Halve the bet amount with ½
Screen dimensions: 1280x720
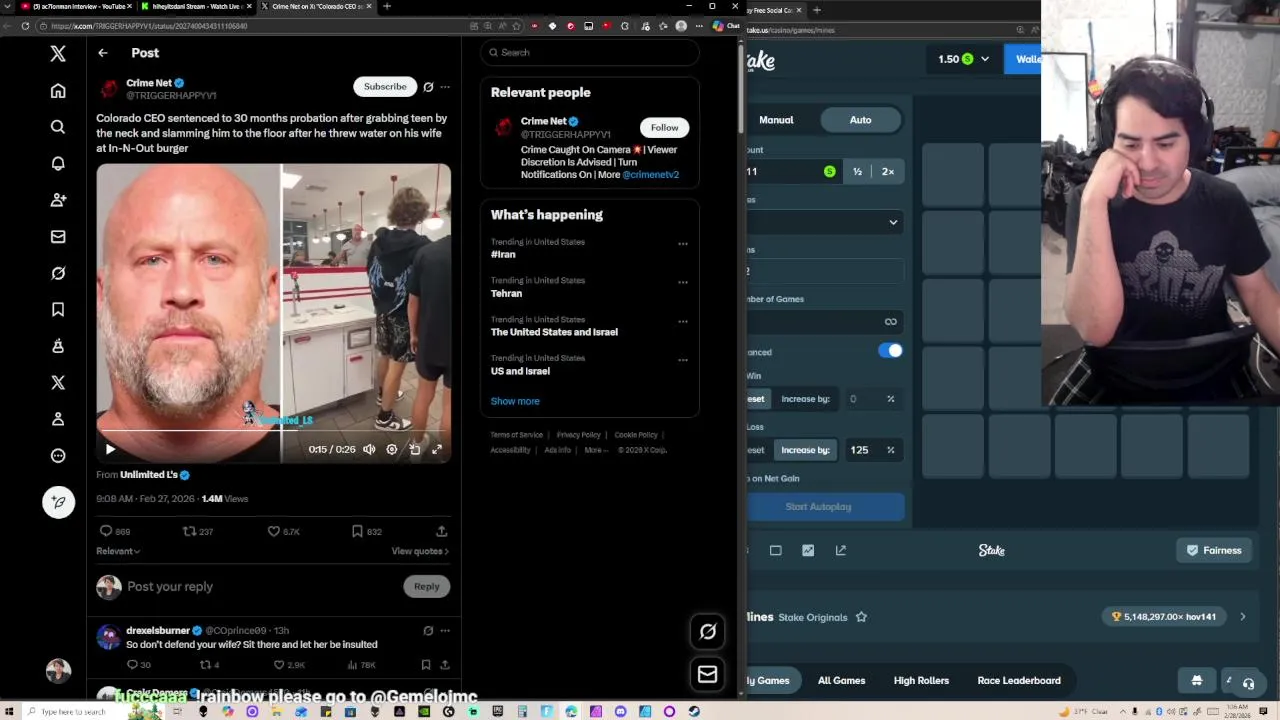tap(857, 172)
